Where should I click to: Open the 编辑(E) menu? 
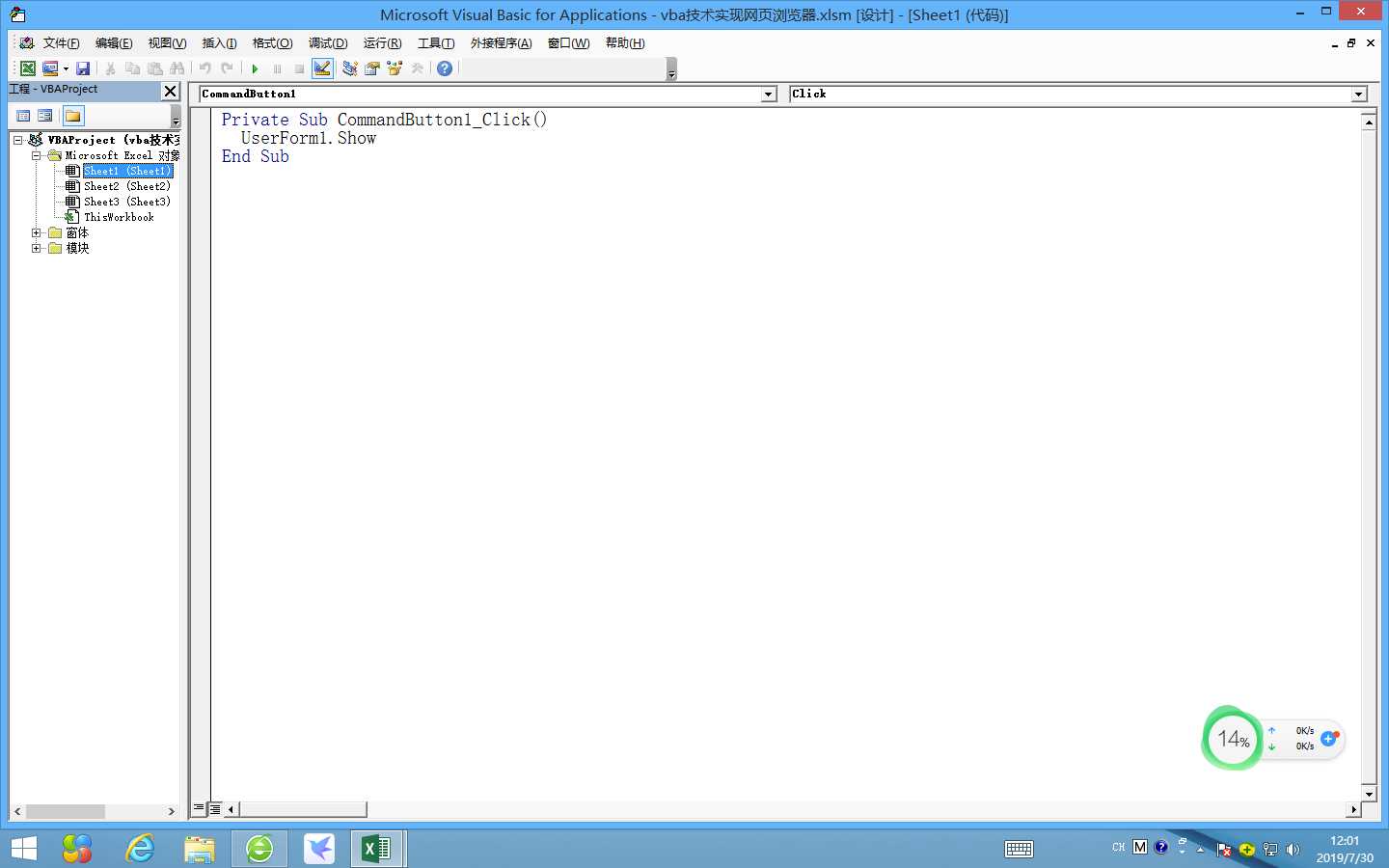tap(114, 43)
